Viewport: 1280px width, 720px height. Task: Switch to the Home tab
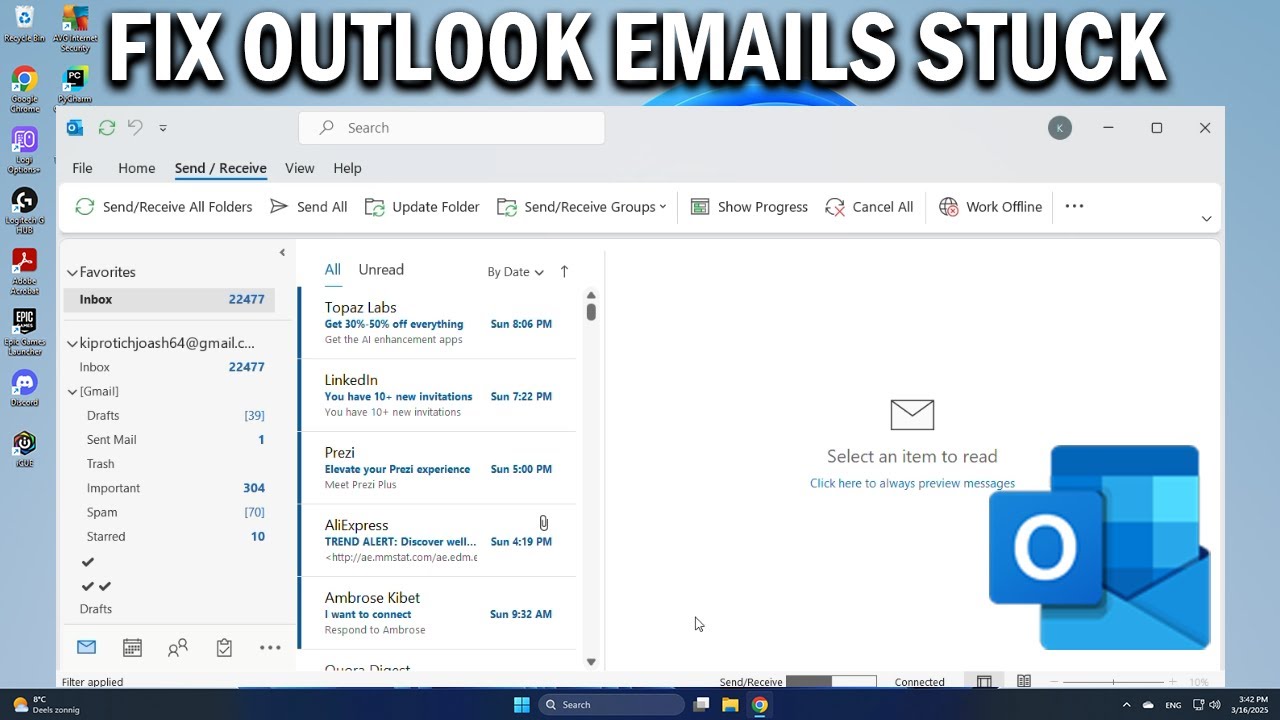136,168
